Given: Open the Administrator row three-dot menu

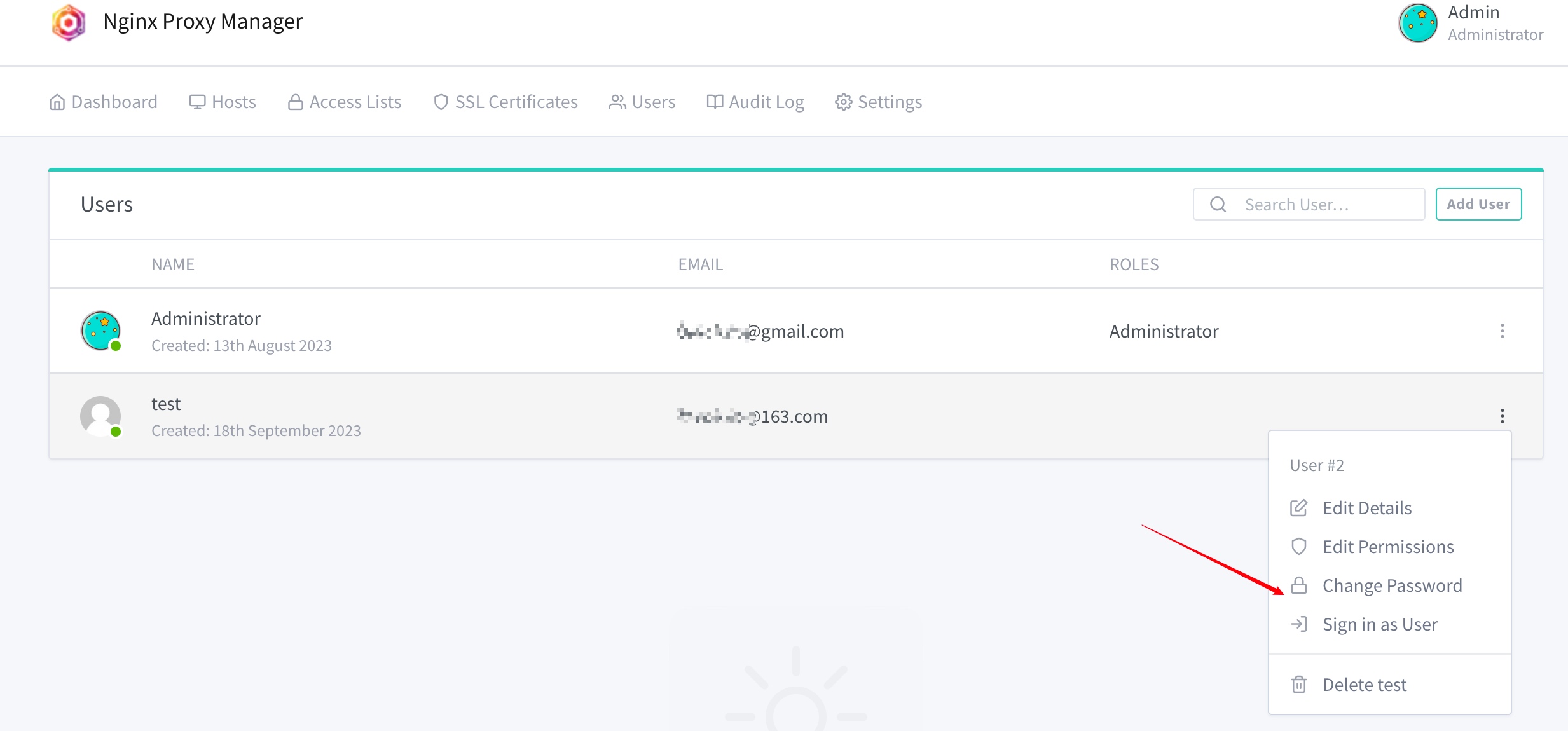Looking at the screenshot, I should [x=1503, y=331].
